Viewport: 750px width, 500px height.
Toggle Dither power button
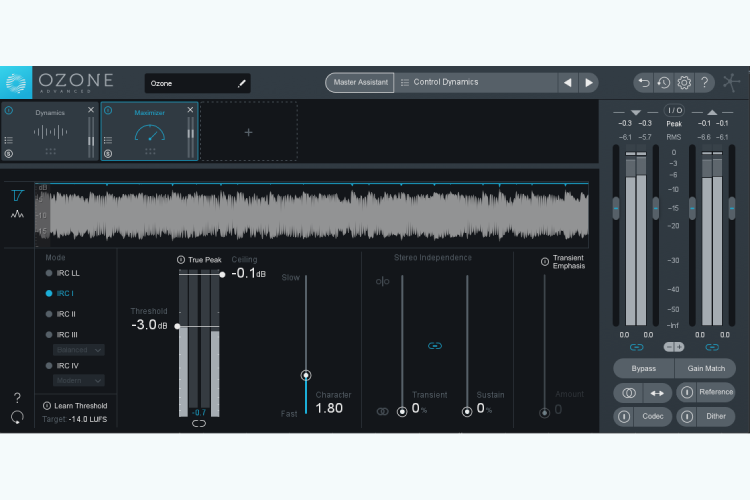pos(687,417)
